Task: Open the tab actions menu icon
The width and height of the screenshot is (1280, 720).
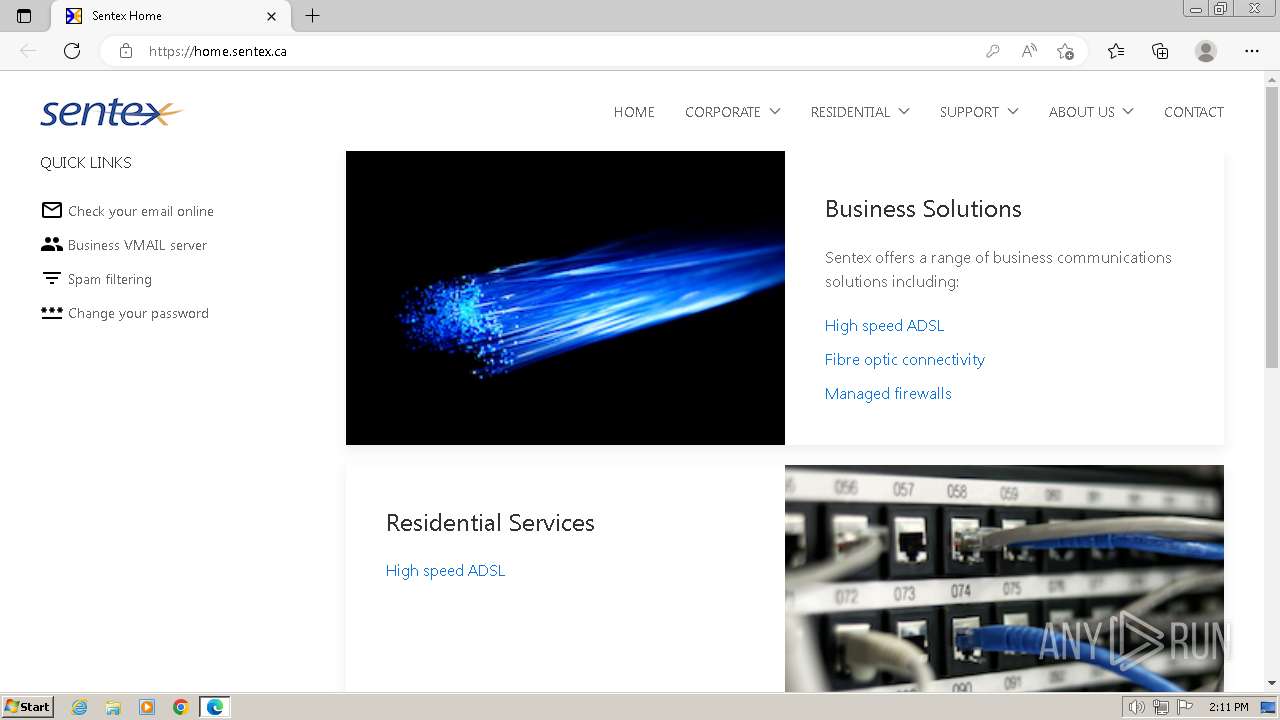Action: [24, 16]
